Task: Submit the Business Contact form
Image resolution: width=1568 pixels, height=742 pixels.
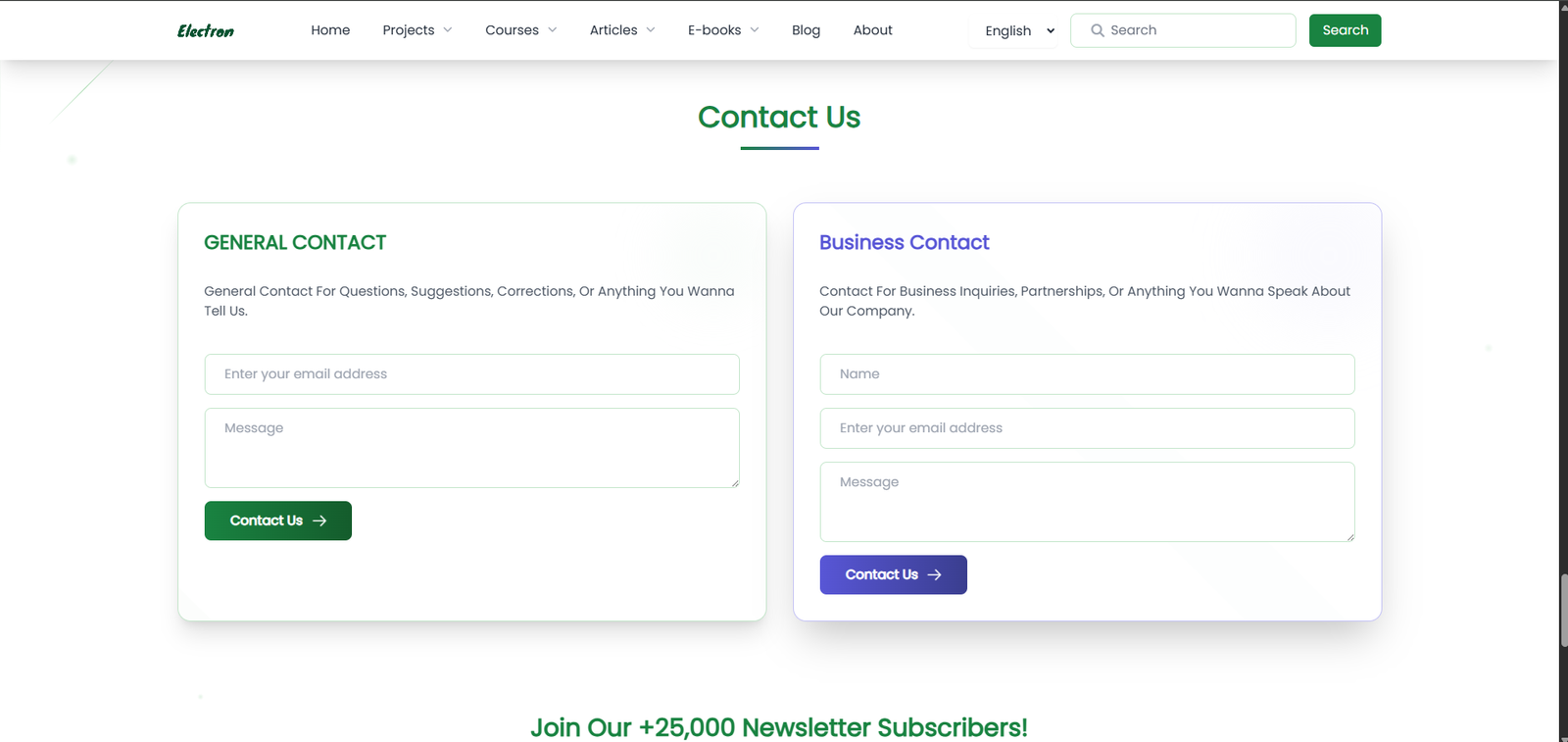Action: click(x=894, y=574)
